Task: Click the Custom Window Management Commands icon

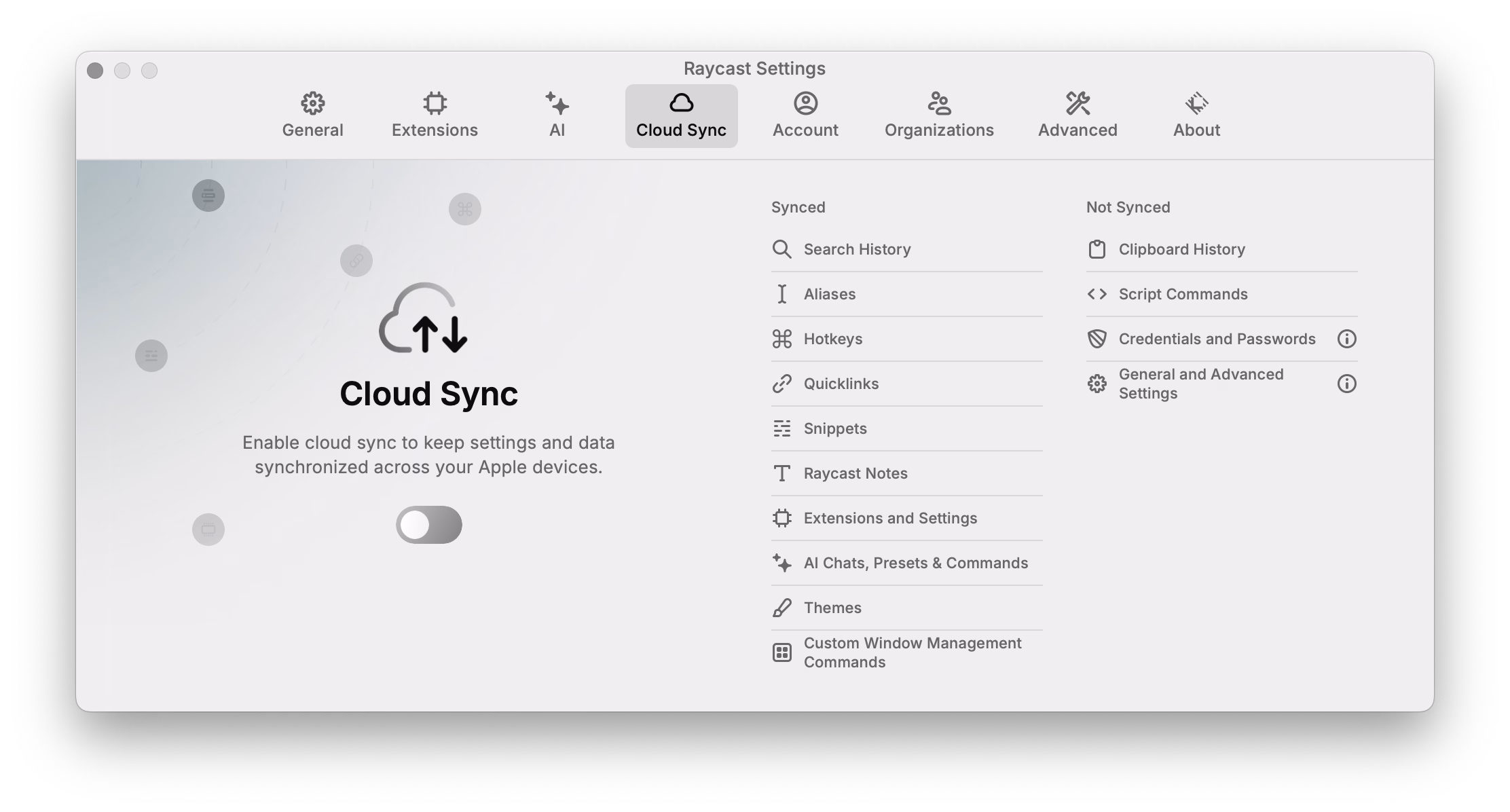Action: coord(781,652)
